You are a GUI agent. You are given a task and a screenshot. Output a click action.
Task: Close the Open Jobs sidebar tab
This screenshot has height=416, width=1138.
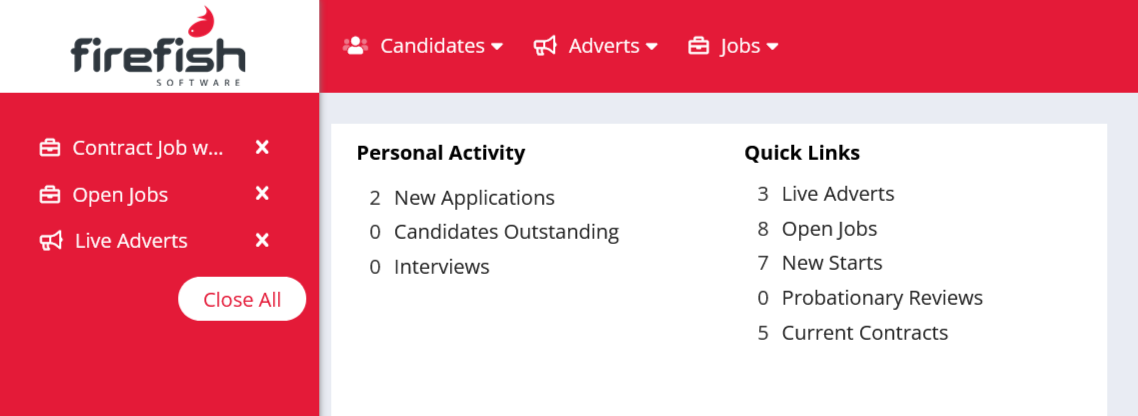(x=262, y=194)
